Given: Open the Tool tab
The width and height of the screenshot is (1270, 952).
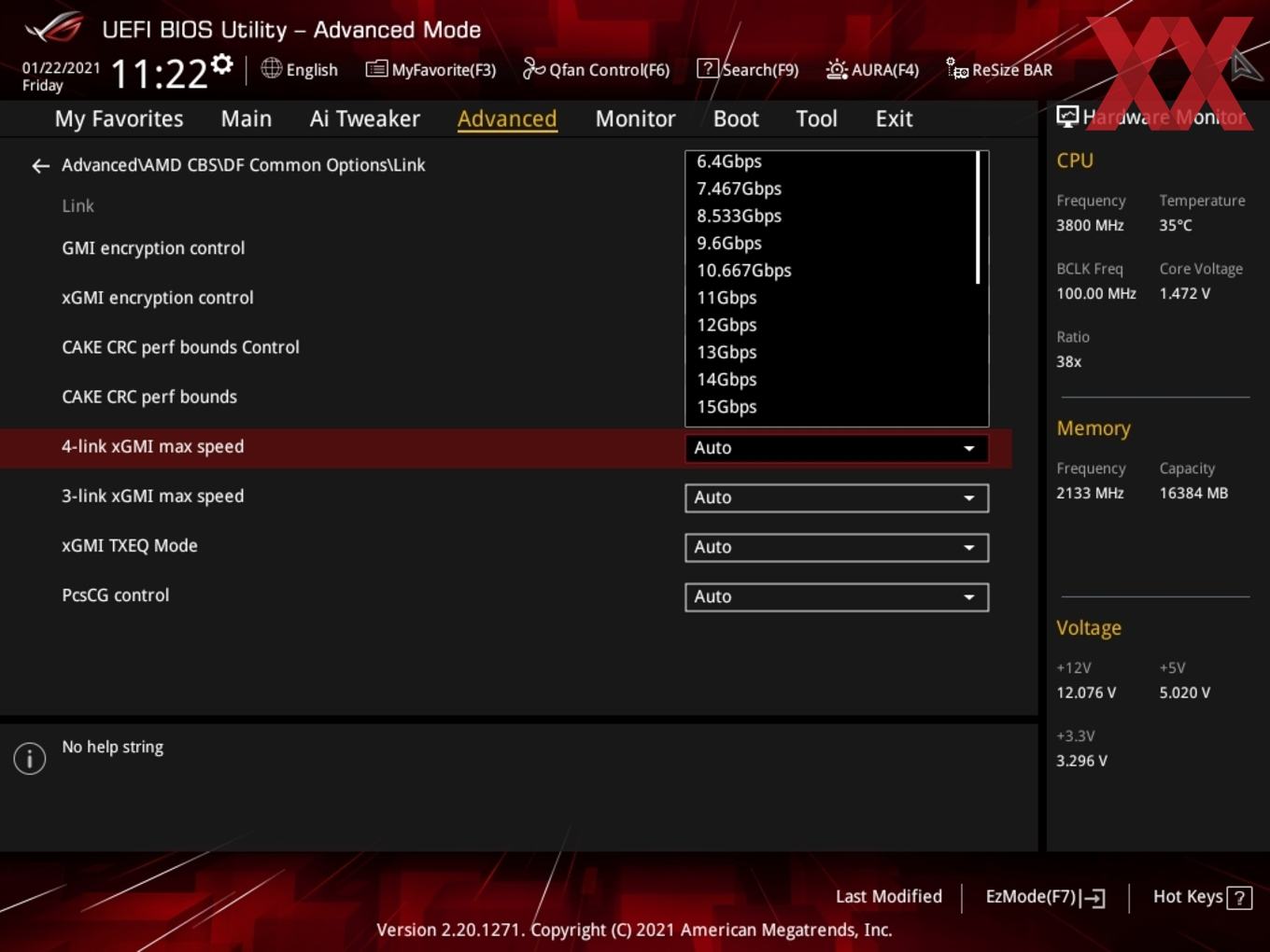Looking at the screenshot, I should 816,119.
